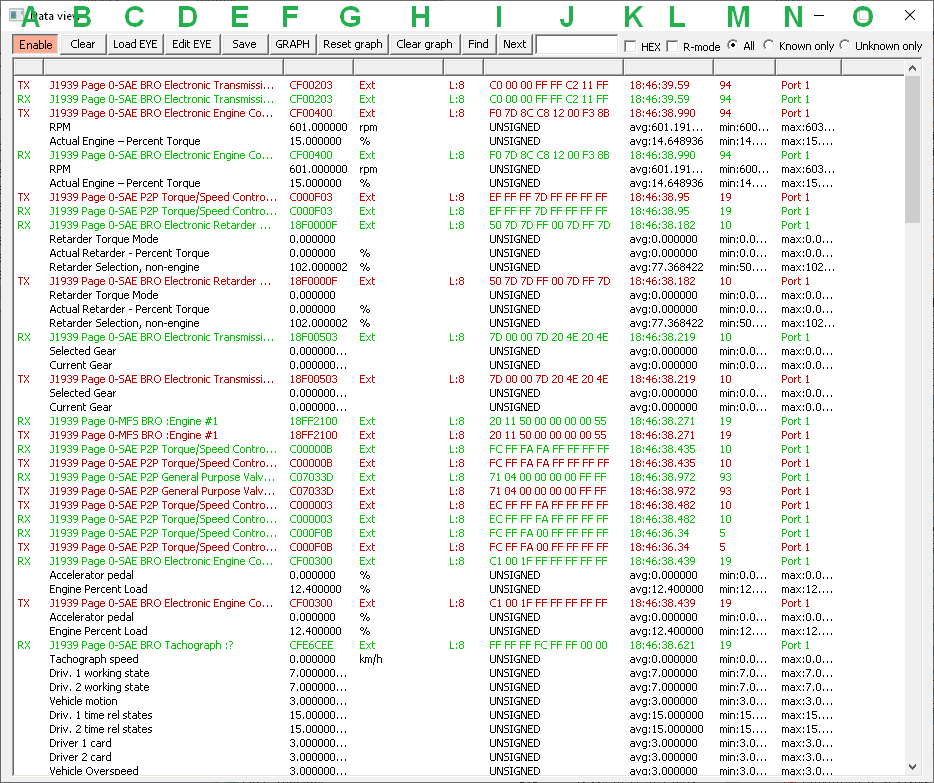The image size is (934, 783).
Task: Open the Edit EYE dialog
Action: (x=192, y=44)
